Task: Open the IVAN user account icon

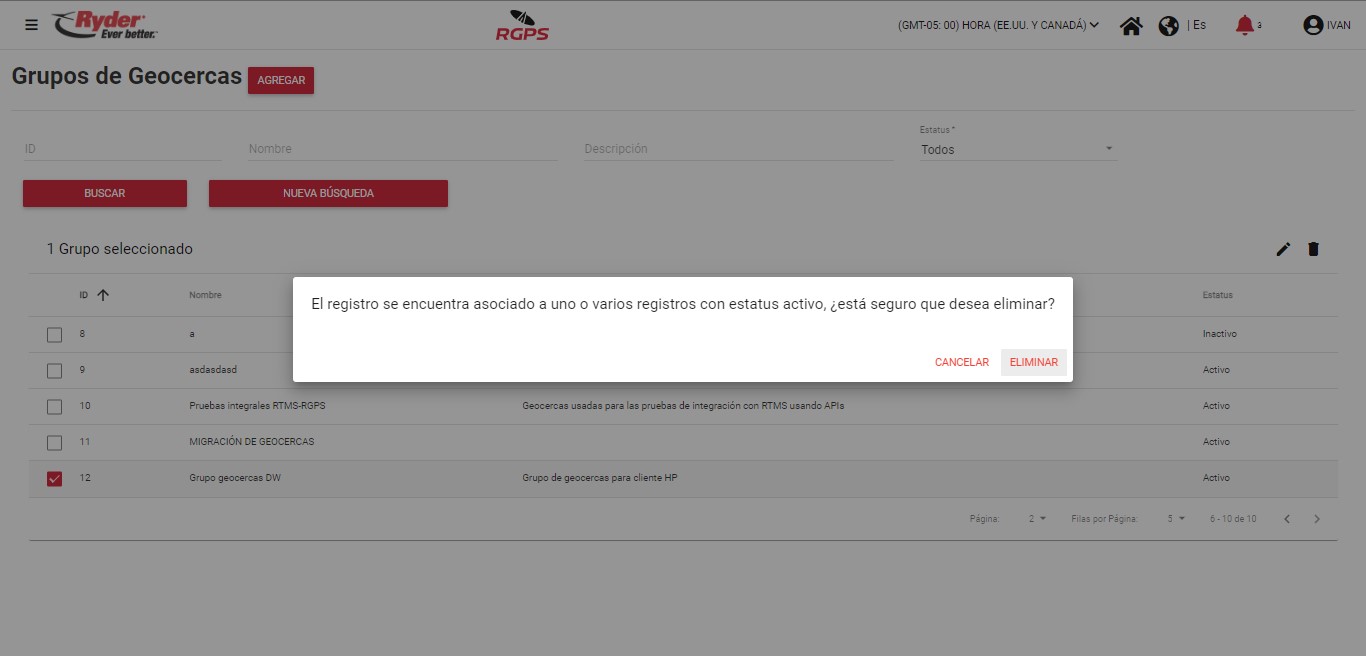Action: pos(1313,26)
